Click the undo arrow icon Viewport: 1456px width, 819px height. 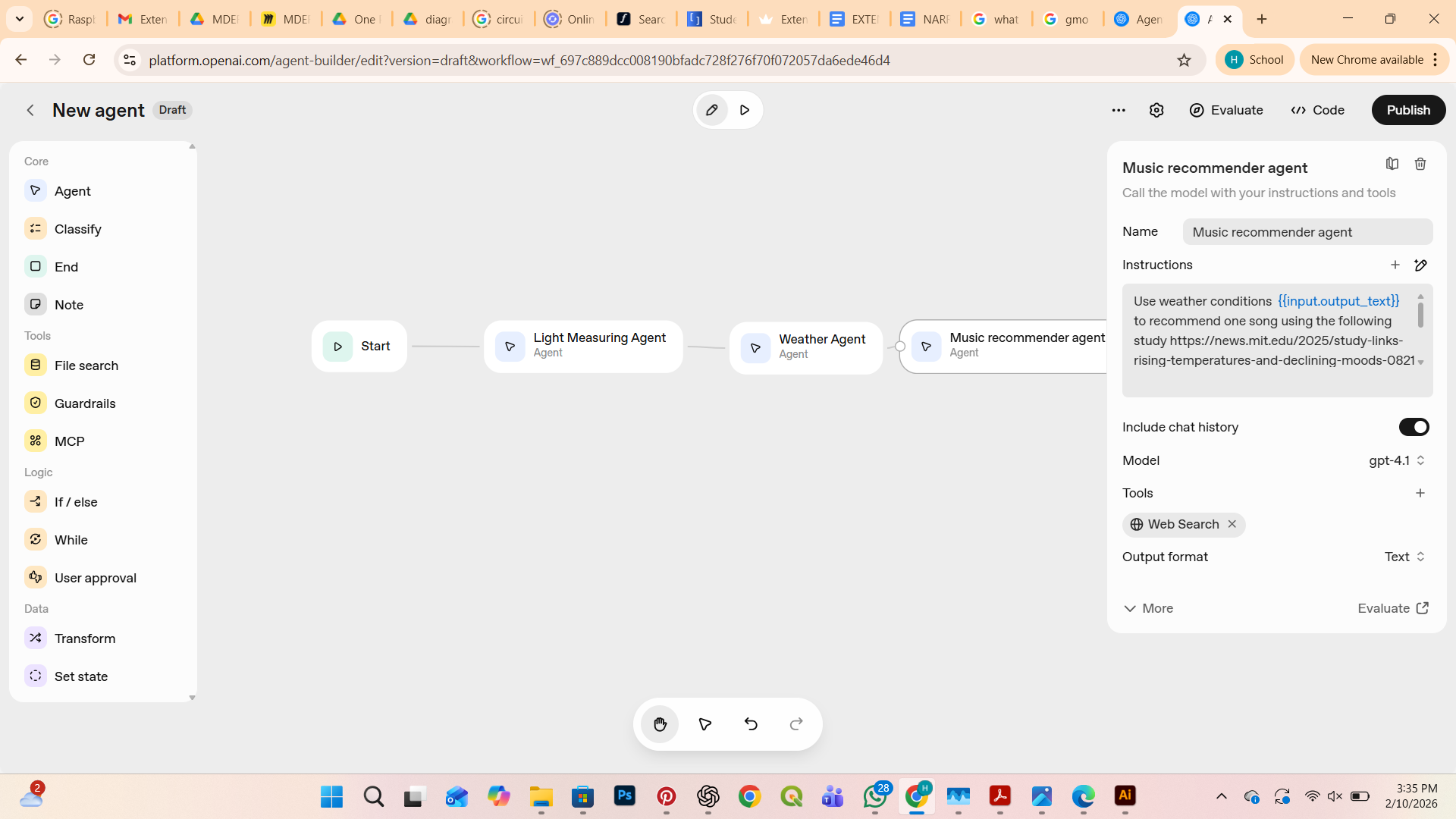point(751,724)
